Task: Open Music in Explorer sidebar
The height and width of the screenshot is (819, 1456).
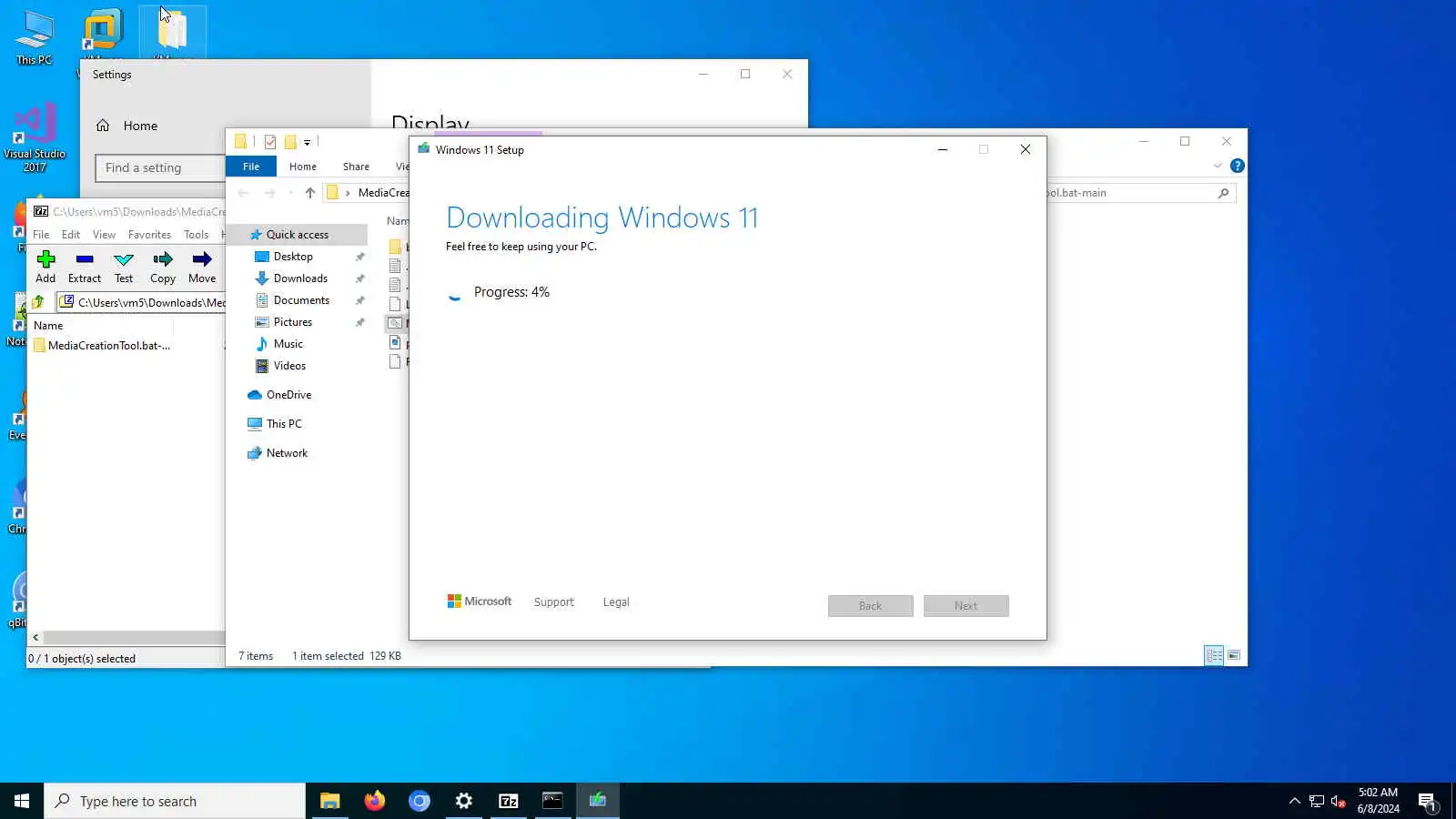Action: tap(288, 344)
